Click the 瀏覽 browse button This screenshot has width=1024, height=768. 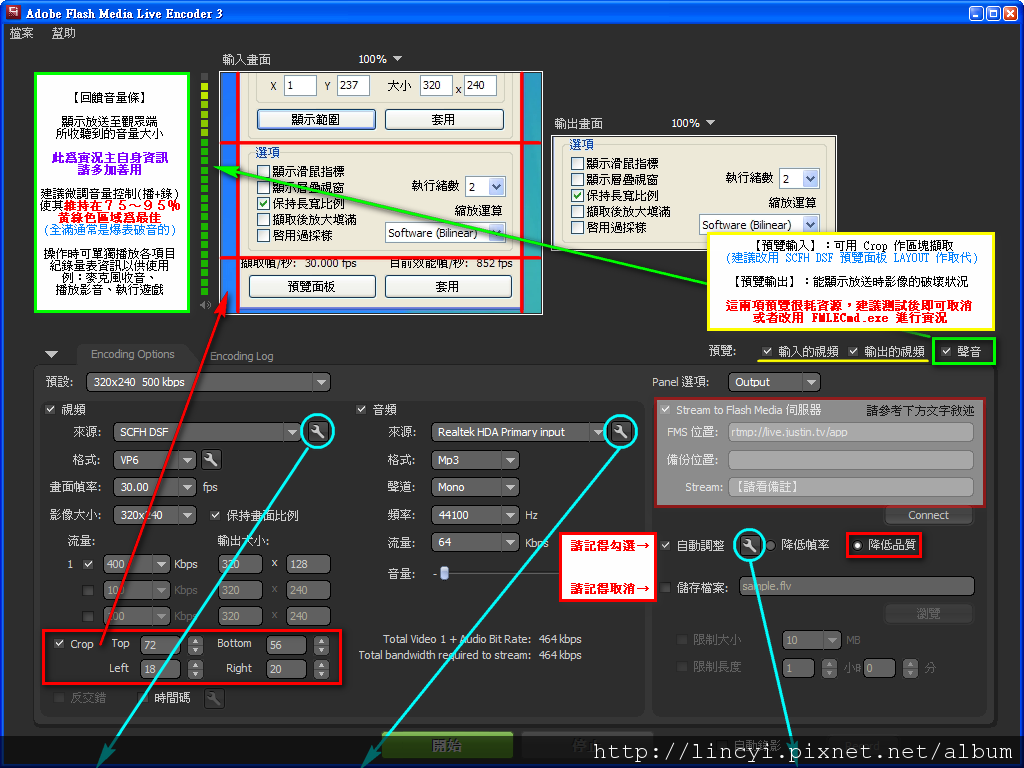coord(928,614)
